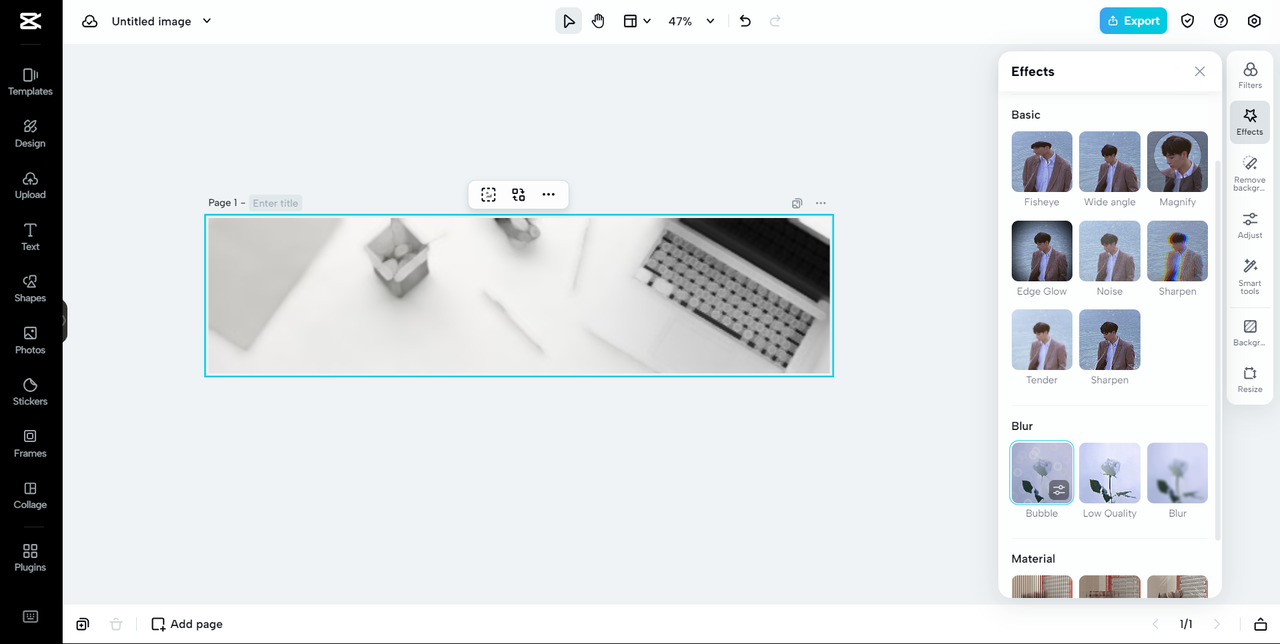Screen dimensions: 1280x644
Task: Open the Remove background tool
Action: point(1250,173)
